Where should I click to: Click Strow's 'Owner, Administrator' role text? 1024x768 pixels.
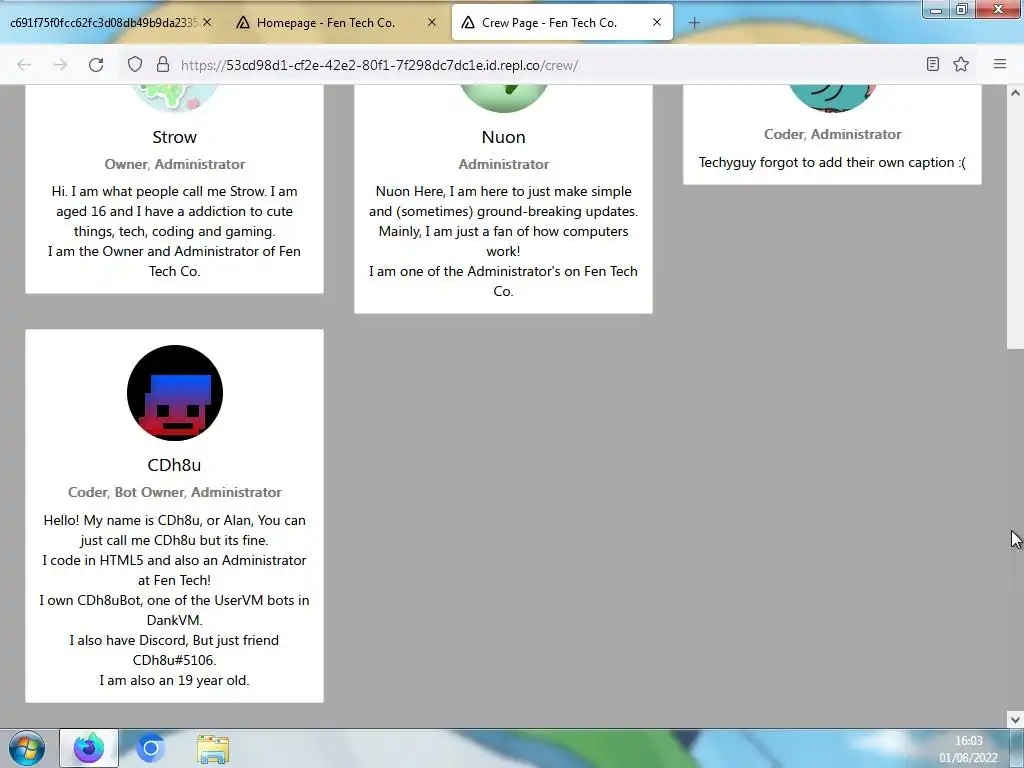coord(174,165)
